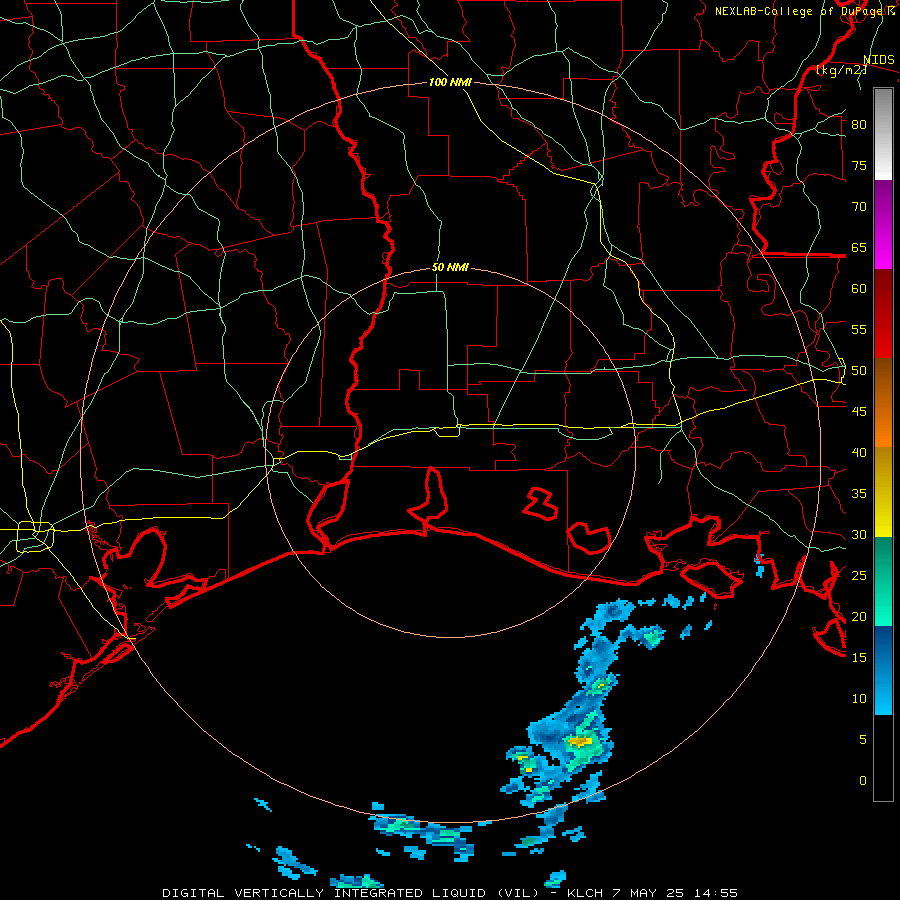Click the white segment of the color bar
The width and height of the screenshot is (900, 900).
tap(883, 134)
